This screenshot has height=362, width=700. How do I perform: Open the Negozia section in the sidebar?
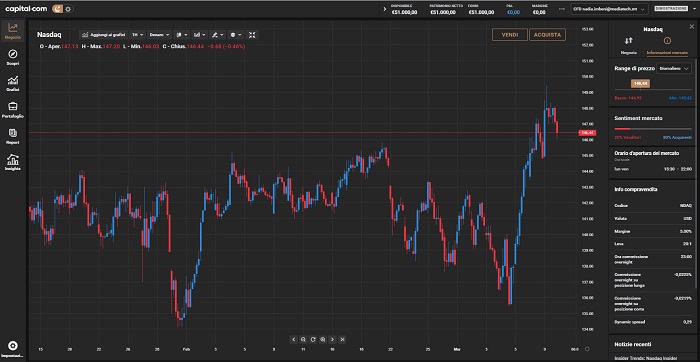coord(12,31)
